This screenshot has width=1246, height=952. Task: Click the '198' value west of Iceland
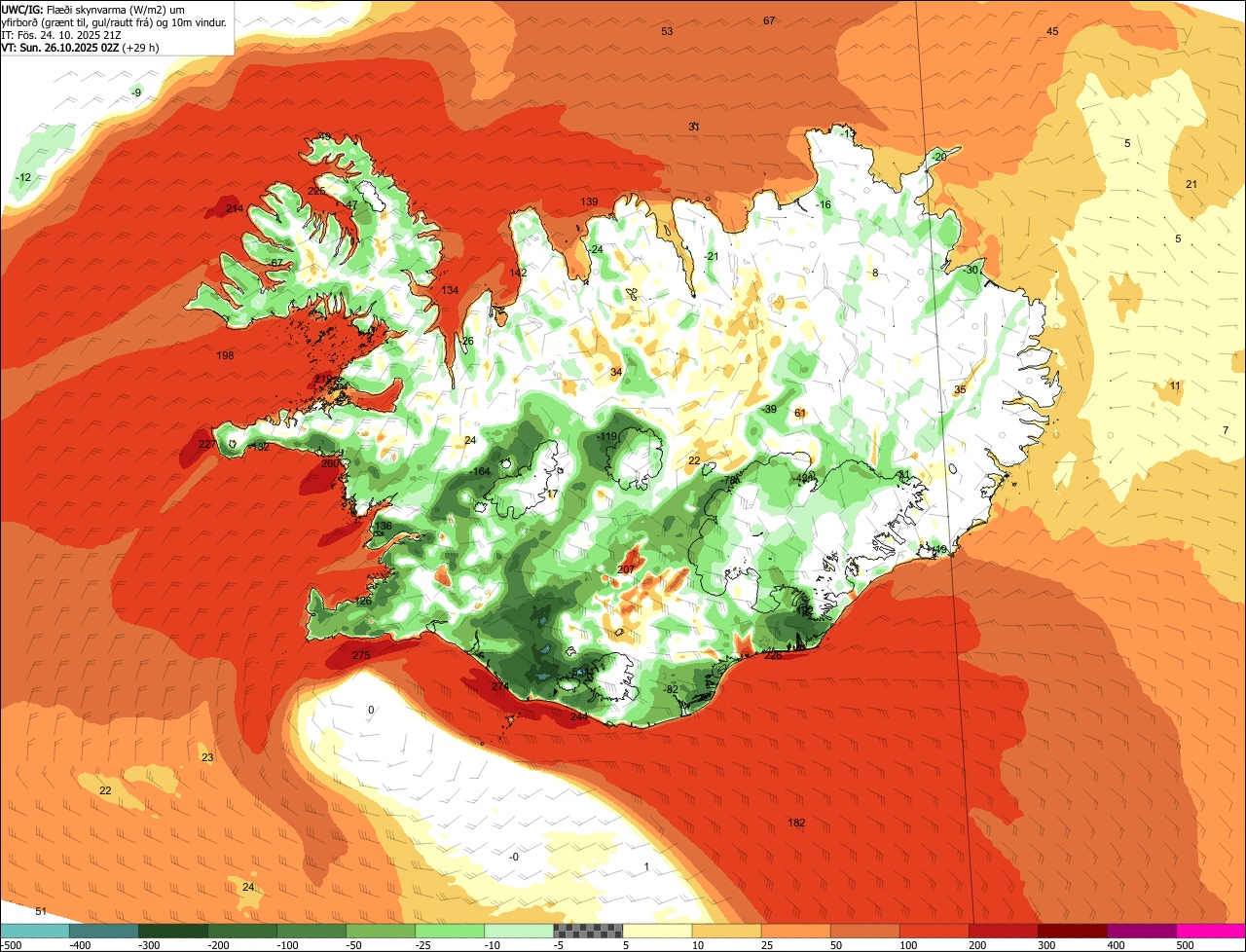(226, 355)
